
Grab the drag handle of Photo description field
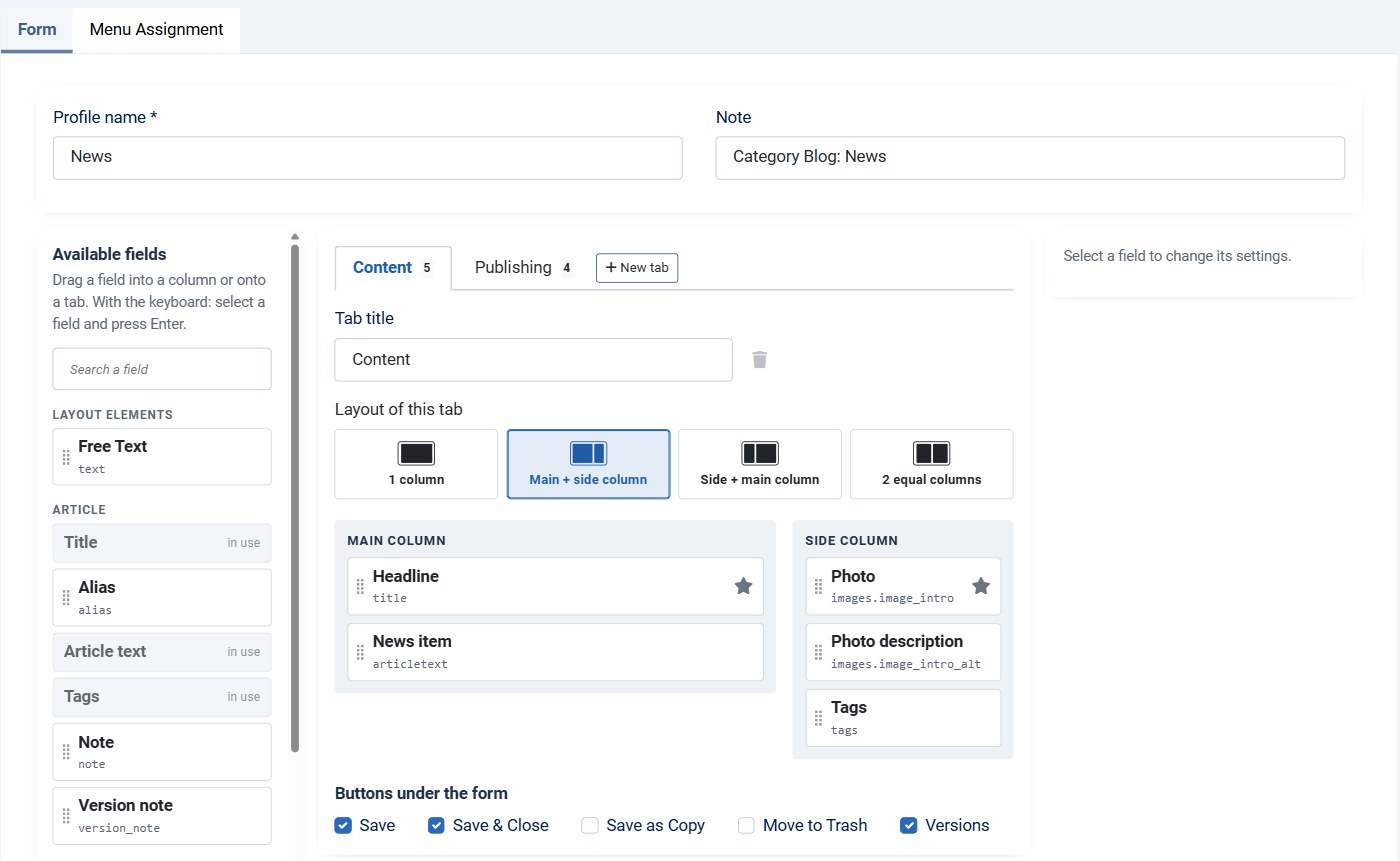(818, 652)
